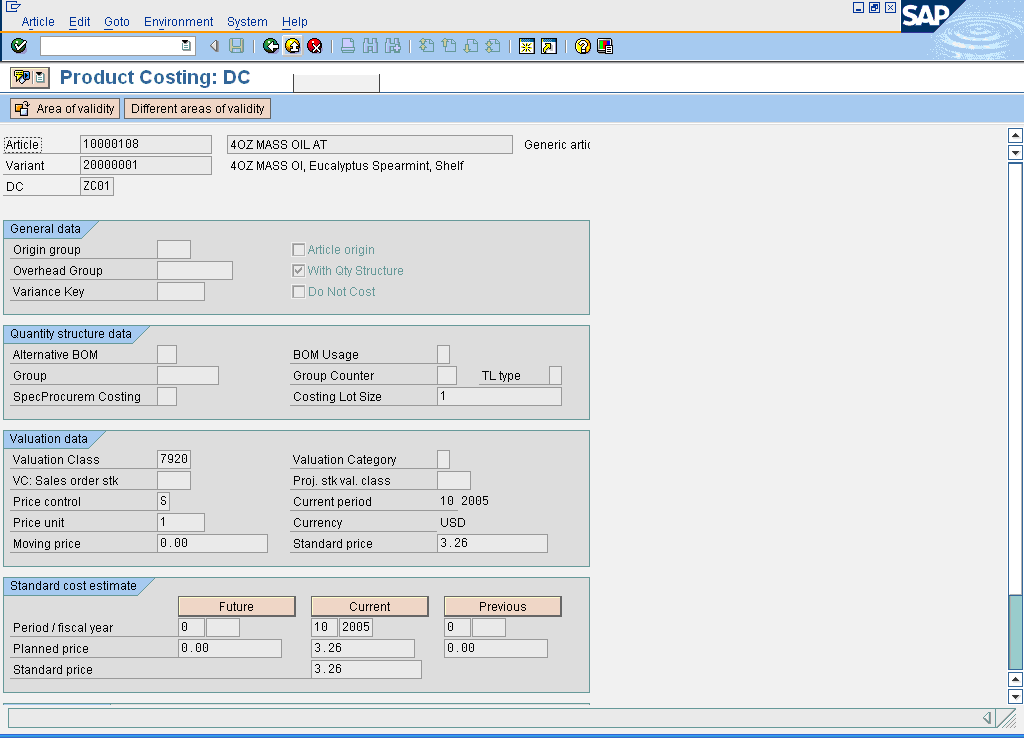Open the SAP window menu icon top-left
Image resolution: width=1024 pixels, height=738 pixels.
click(12, 7)
